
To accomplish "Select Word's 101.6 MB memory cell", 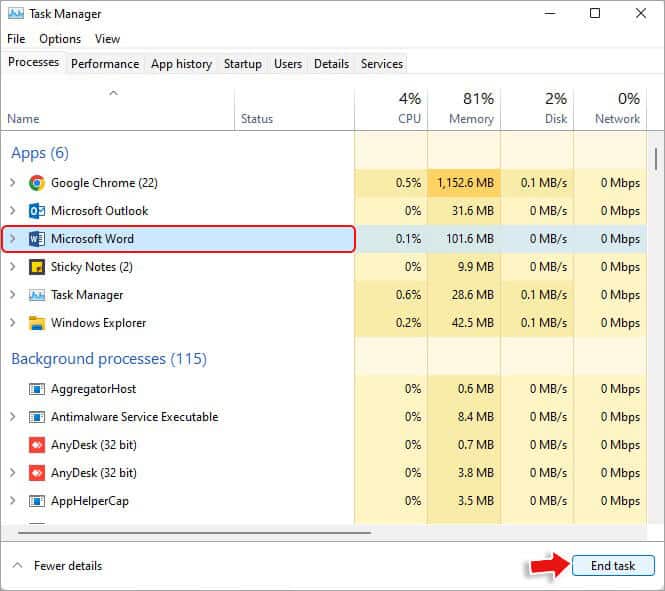I will (x=464, y=239).
